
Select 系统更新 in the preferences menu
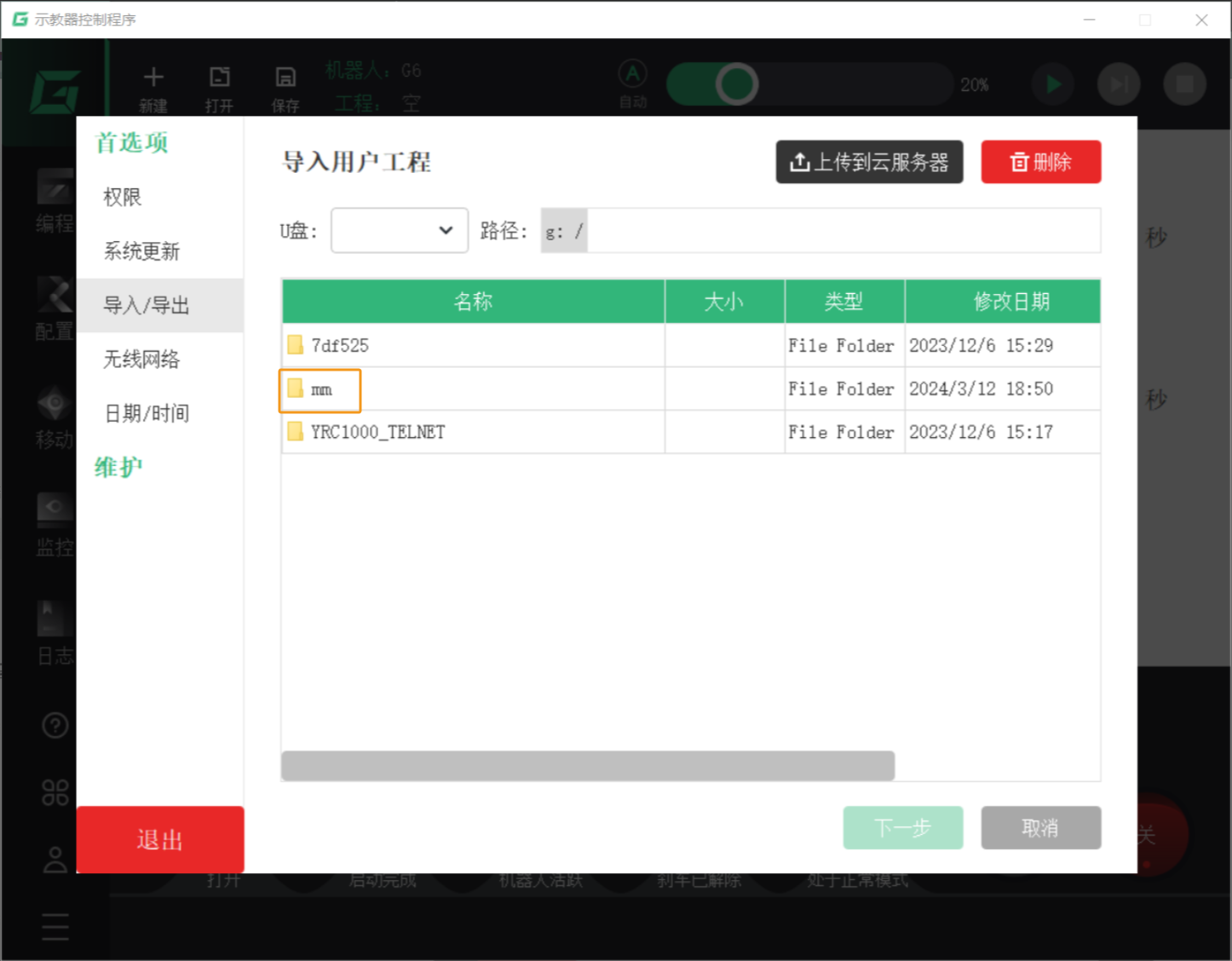coord(142,251)
